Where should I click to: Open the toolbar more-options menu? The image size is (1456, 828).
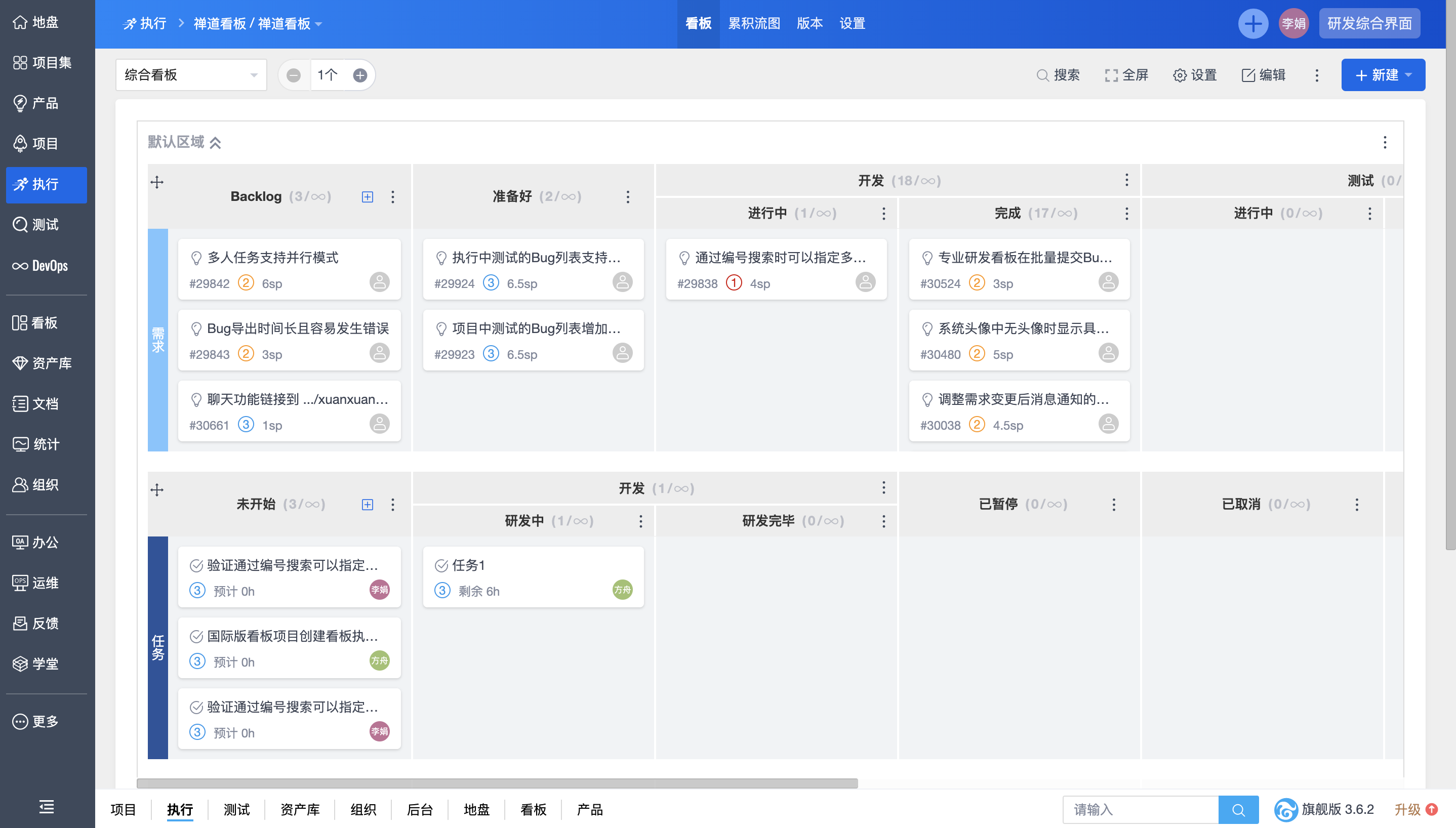point(1317,75)
